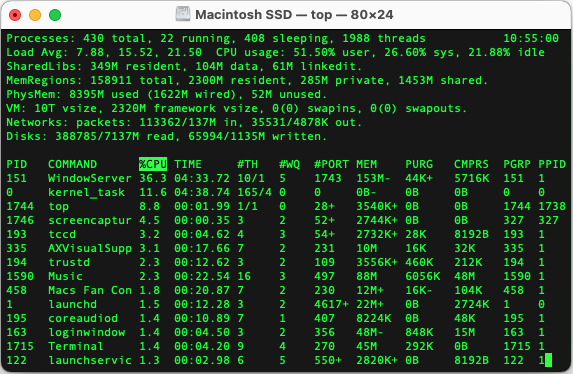
Task: Click the trustd process name
Action: tap(69, 262)
